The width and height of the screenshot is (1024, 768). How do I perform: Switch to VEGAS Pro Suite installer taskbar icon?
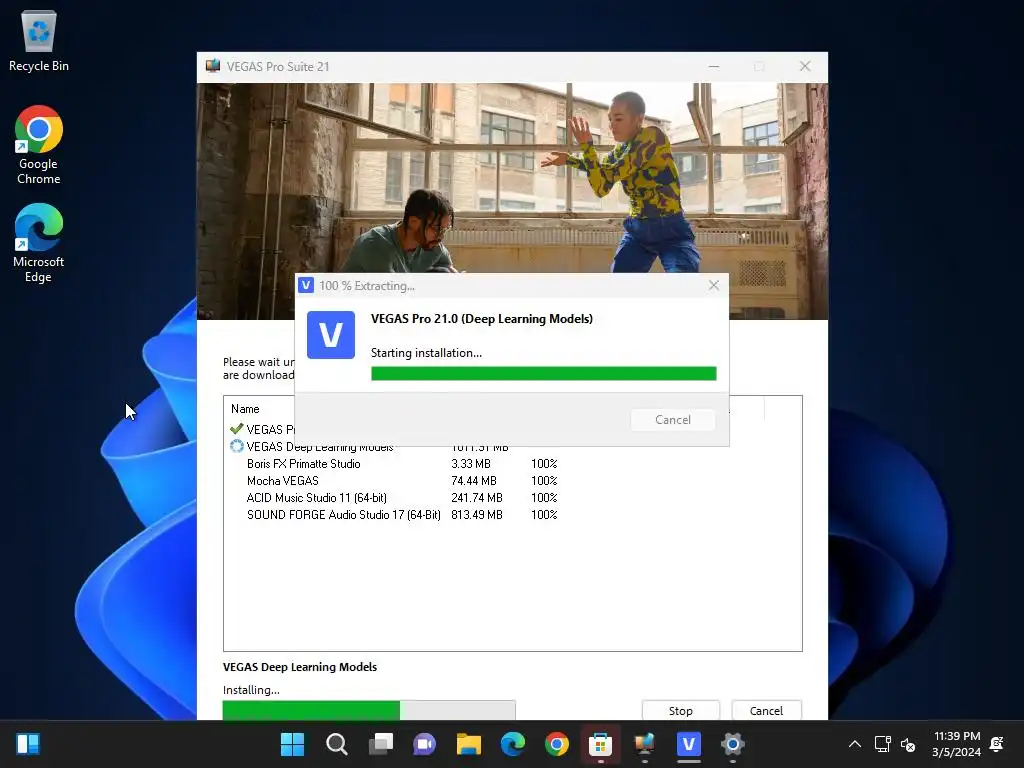tap(645, 744)
